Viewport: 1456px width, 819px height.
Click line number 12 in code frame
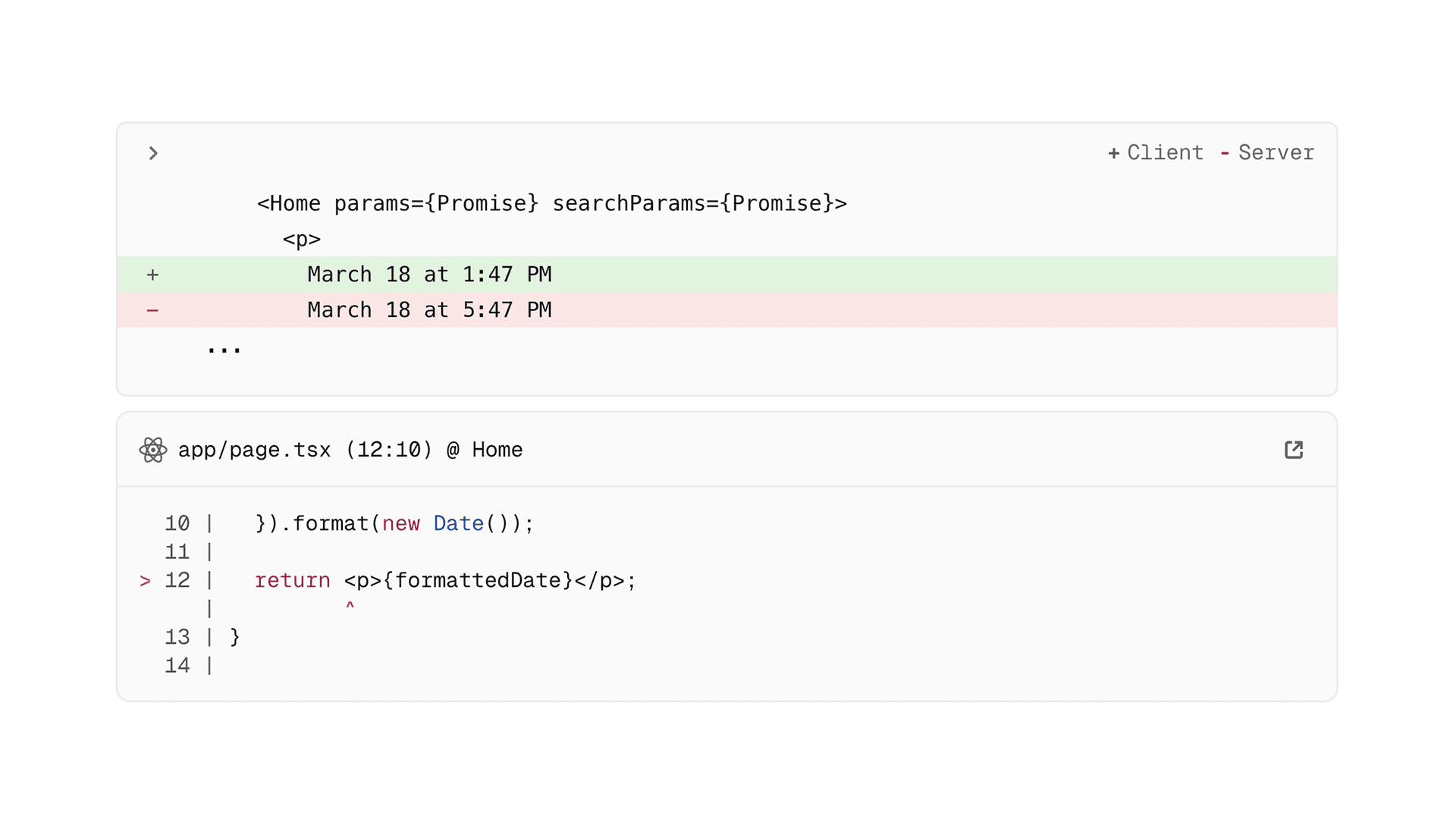coord(177,581)
